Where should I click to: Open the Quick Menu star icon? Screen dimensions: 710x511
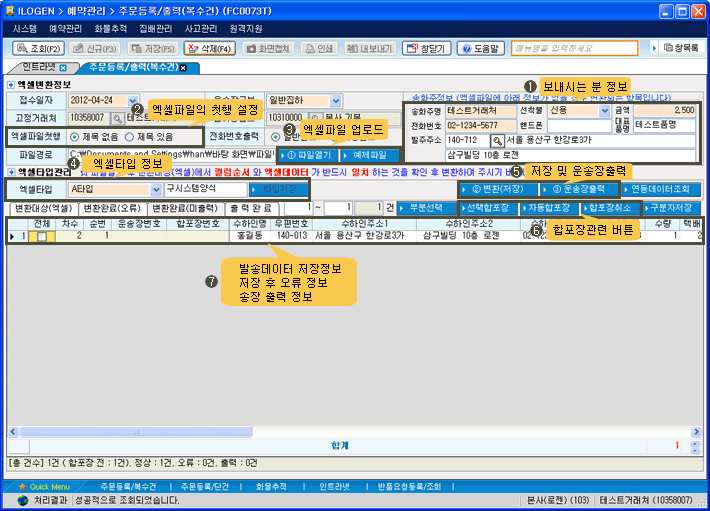19,486
